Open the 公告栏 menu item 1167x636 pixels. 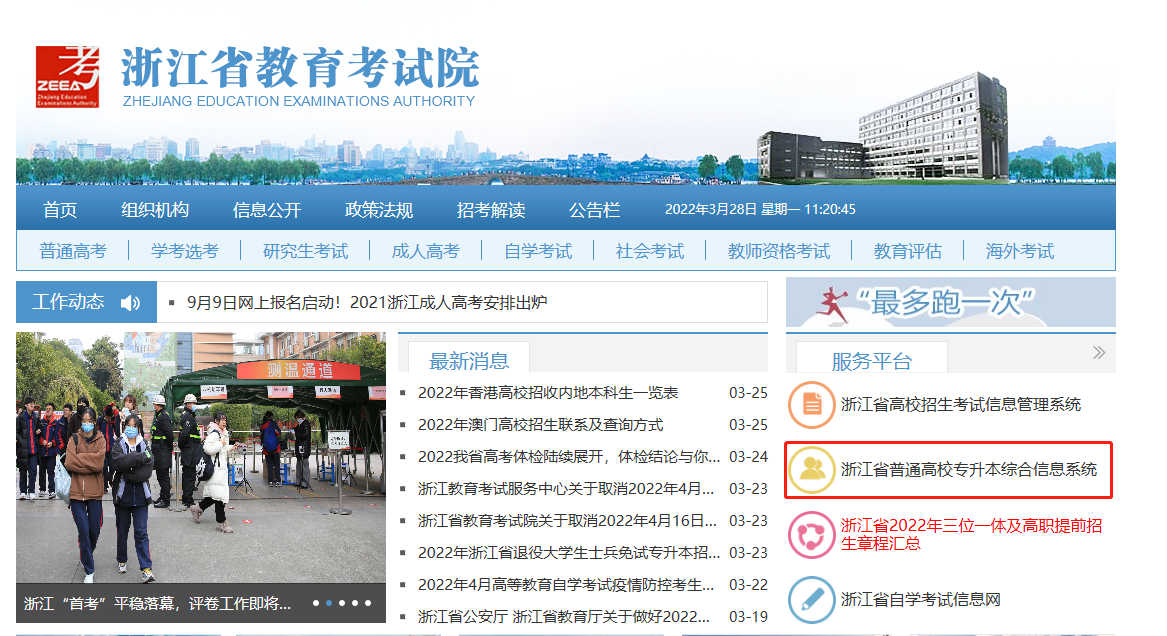[594, 210]
